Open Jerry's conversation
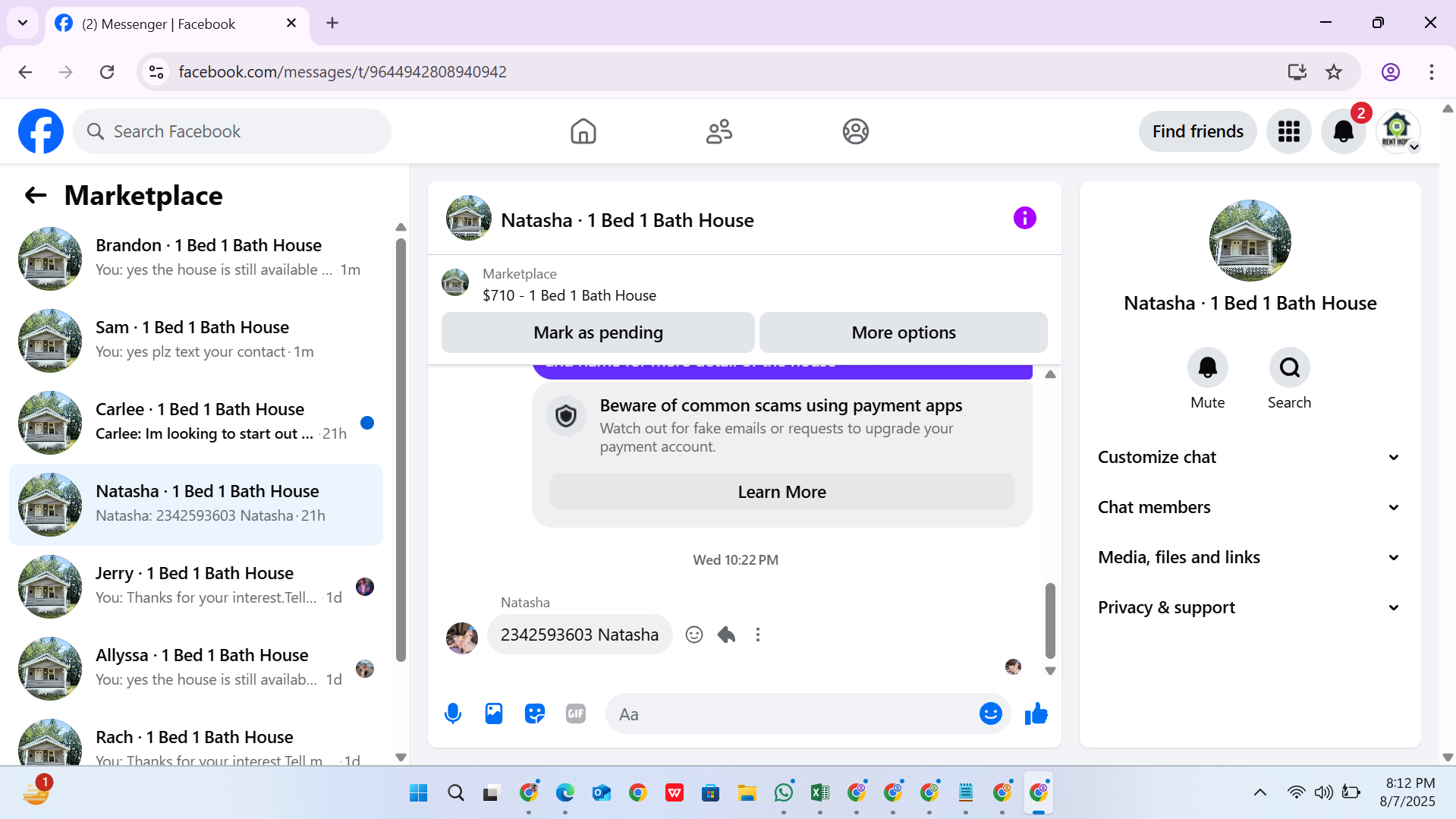Image resolution: width=1456 pixels, height=819 pixels. (196, 586)
